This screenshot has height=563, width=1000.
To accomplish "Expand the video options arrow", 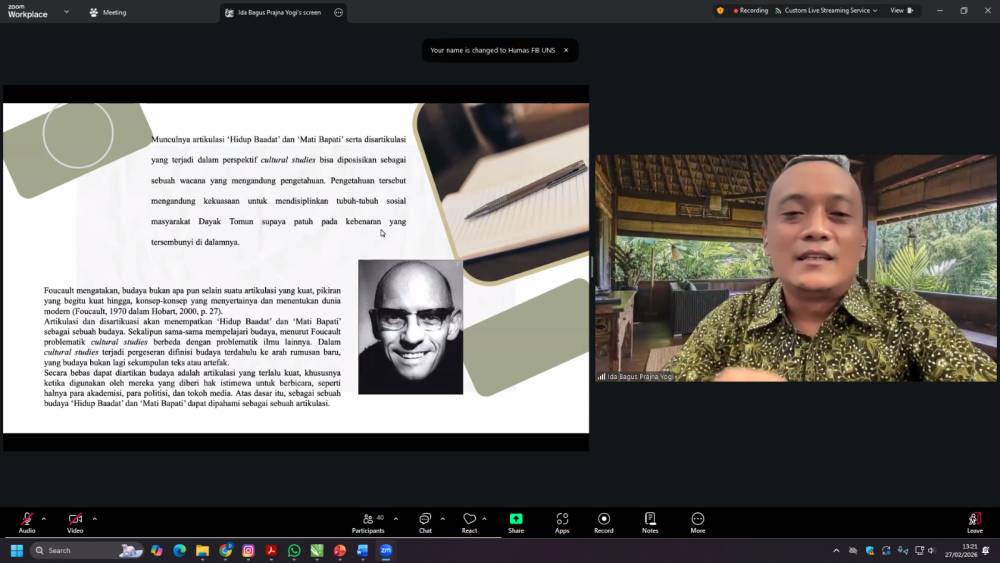I will pos(95,518).
